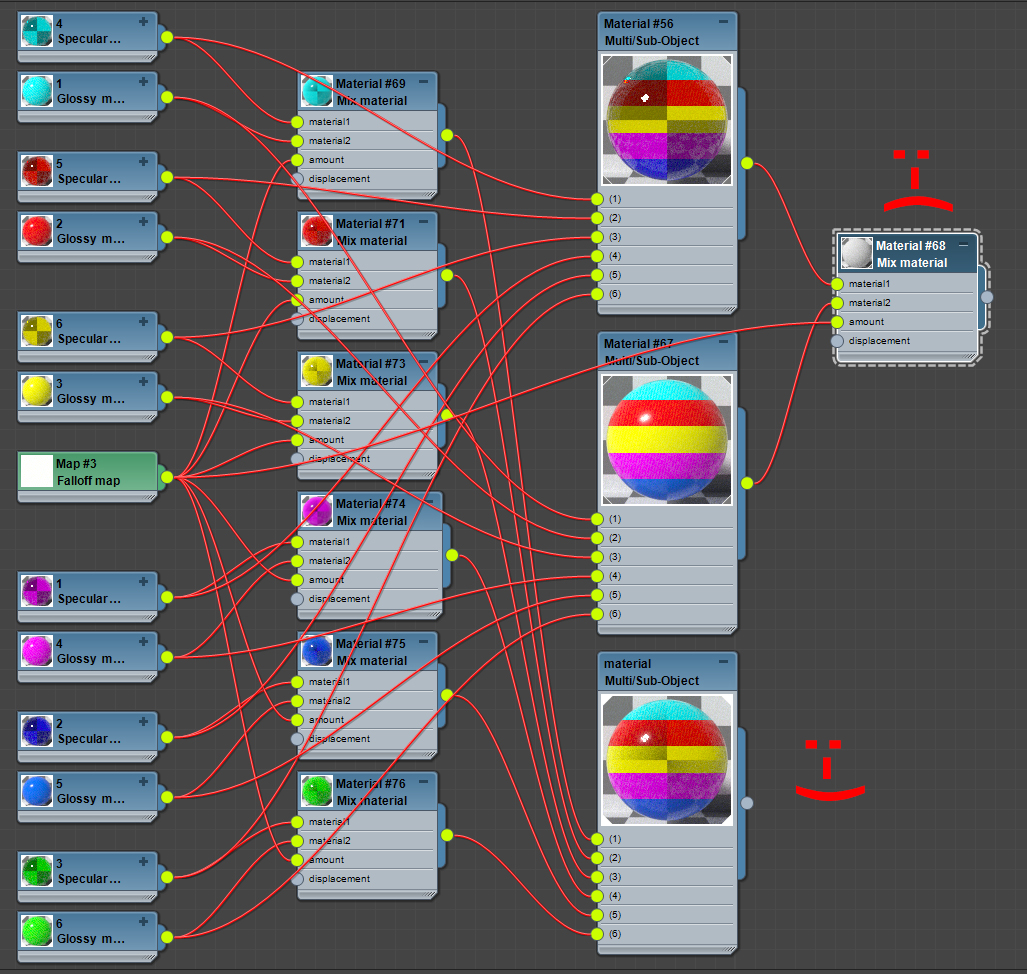Expand the 4 Specular node with plus

click(x=143, y=22)
